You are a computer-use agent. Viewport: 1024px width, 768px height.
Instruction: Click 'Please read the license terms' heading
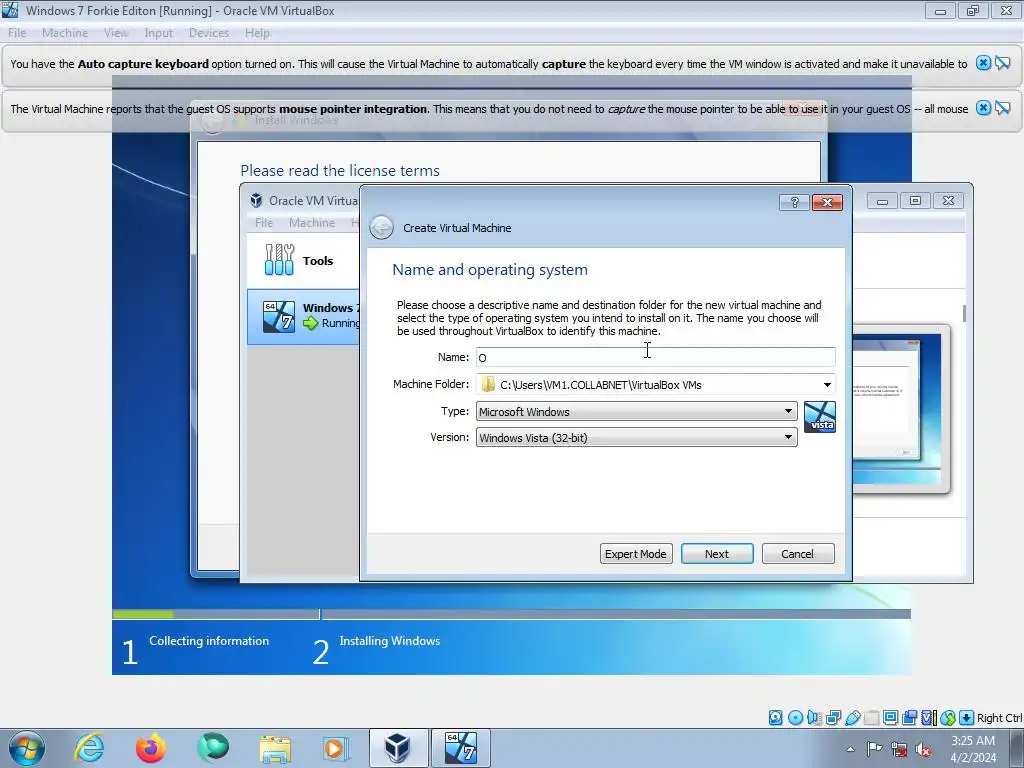[x=340, y=170]
